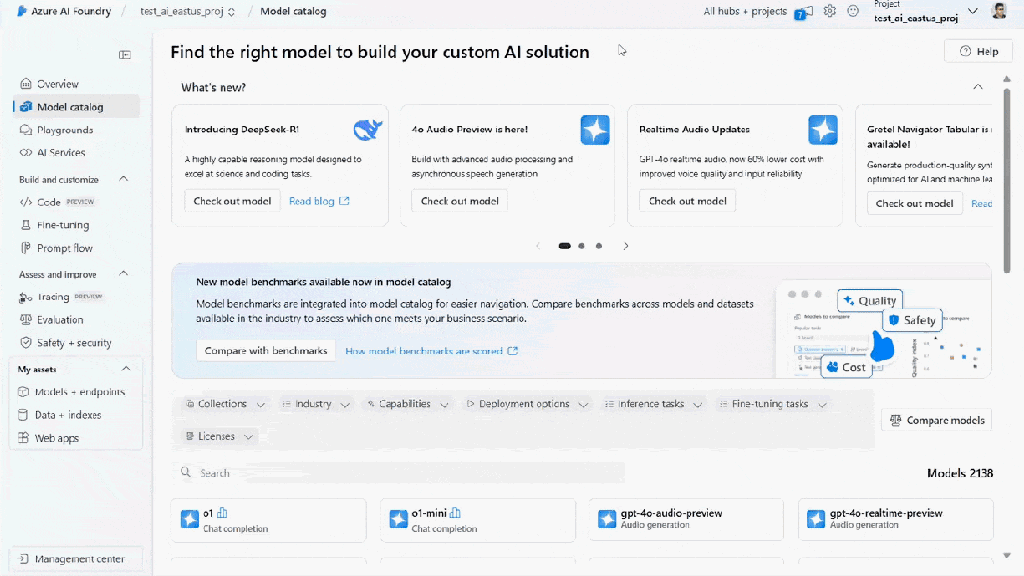This screenshot has width=1024, height=576.
Task: Click the Help button
Action: (x=978, y=51)
